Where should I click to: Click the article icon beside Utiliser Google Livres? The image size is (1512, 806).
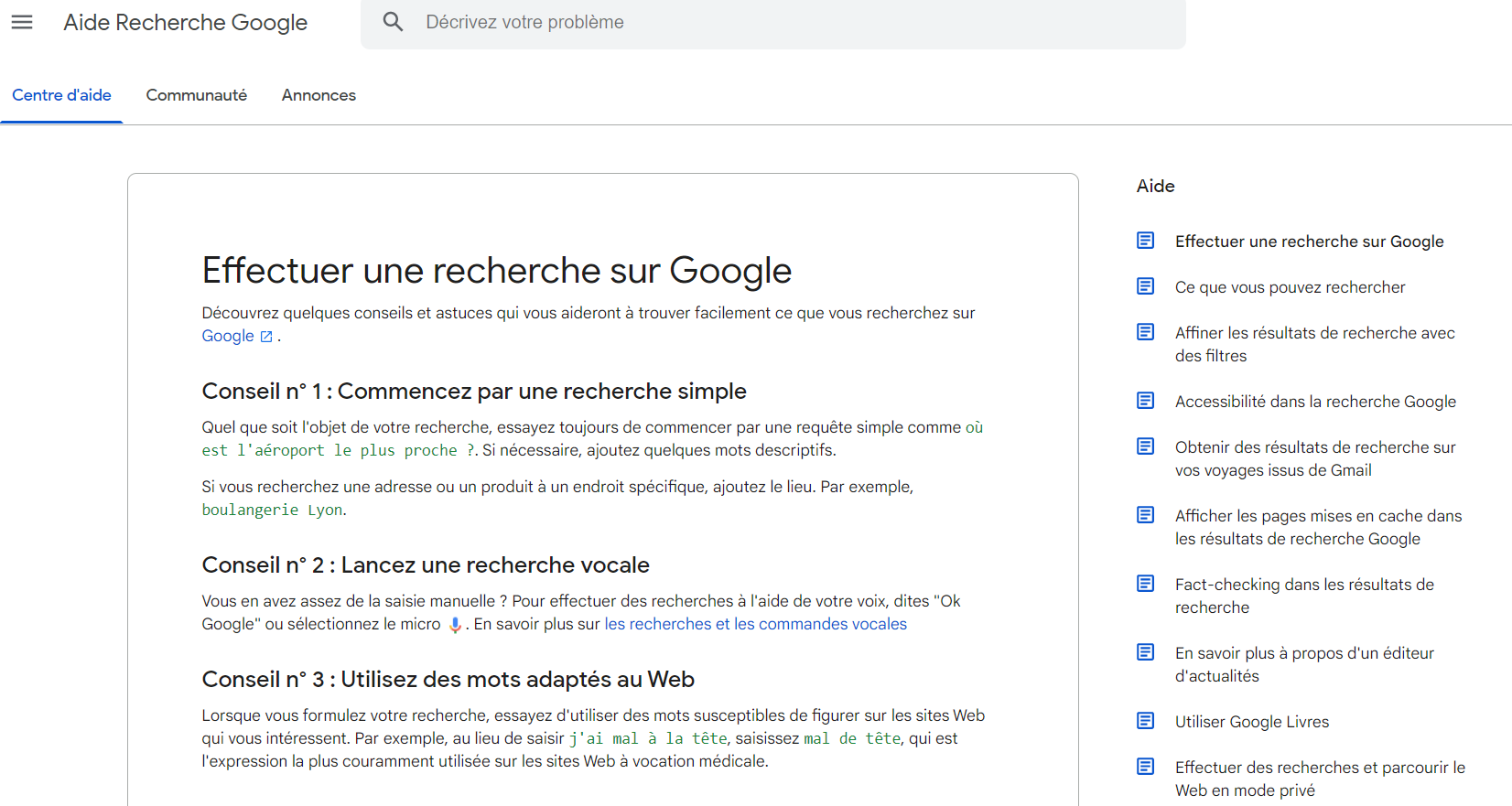(x=1145, y=721)
